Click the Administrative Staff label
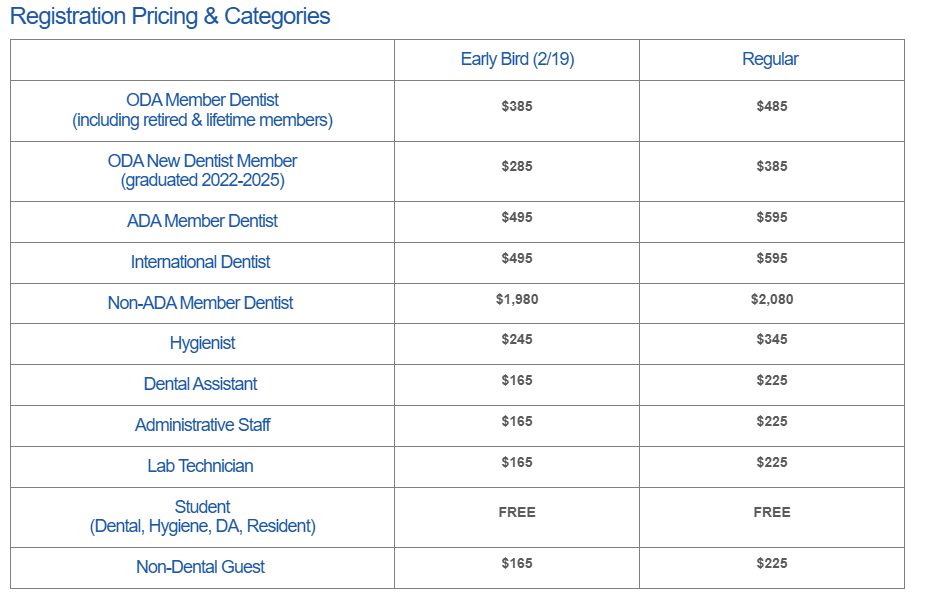Image resolution: width=925 pixels, height=603 pixels. [x=202, y=425]
